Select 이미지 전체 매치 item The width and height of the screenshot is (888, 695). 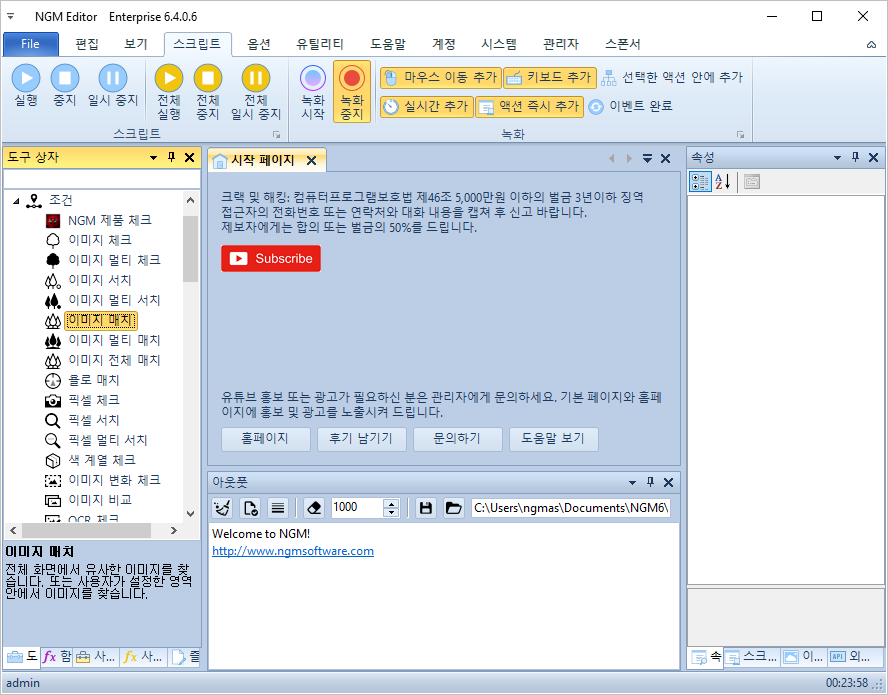114,360
